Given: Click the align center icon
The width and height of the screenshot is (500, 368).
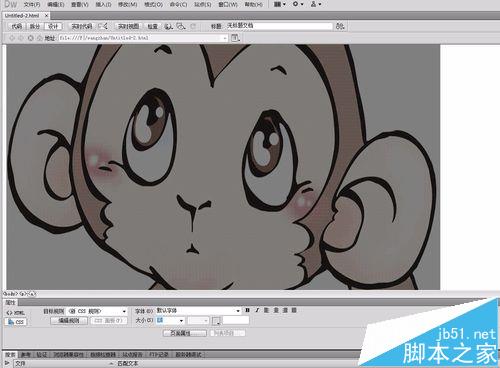Looking at the screenshot, I should [x=276, y=310].
